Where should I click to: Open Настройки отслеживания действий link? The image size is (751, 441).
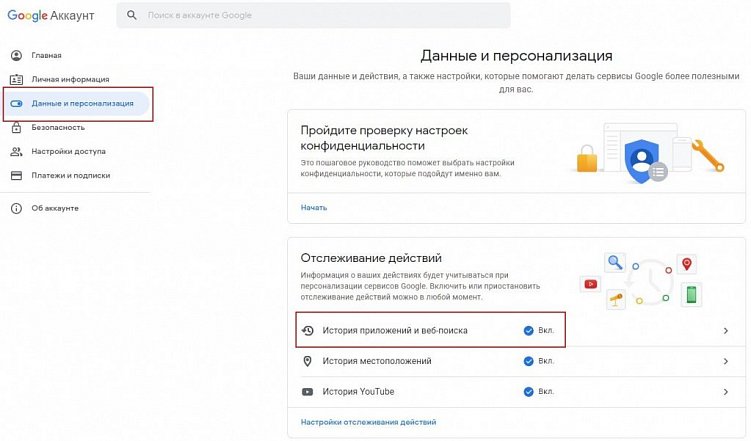click(x=368, y=422)
